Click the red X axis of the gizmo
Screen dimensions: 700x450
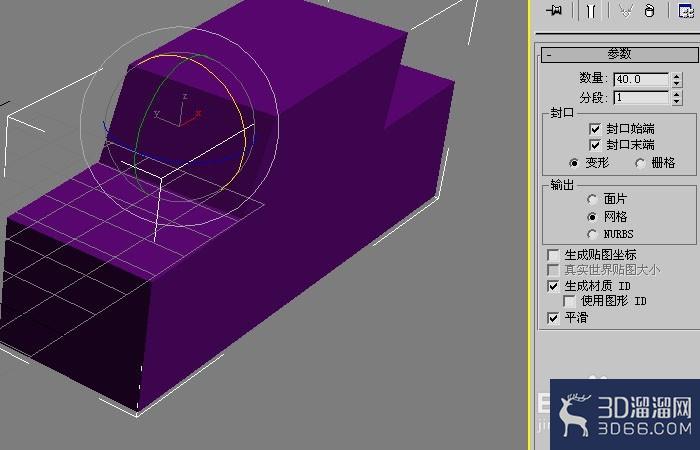coord(191,119)
